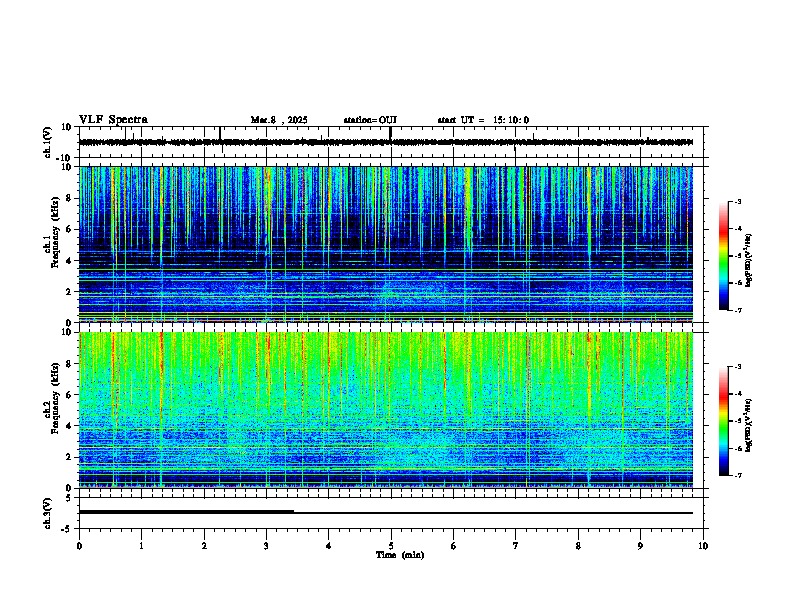Click the 'VLF Spectra' title text
The height and width of the screenshot is (612, 792).
tap(113, 120)
